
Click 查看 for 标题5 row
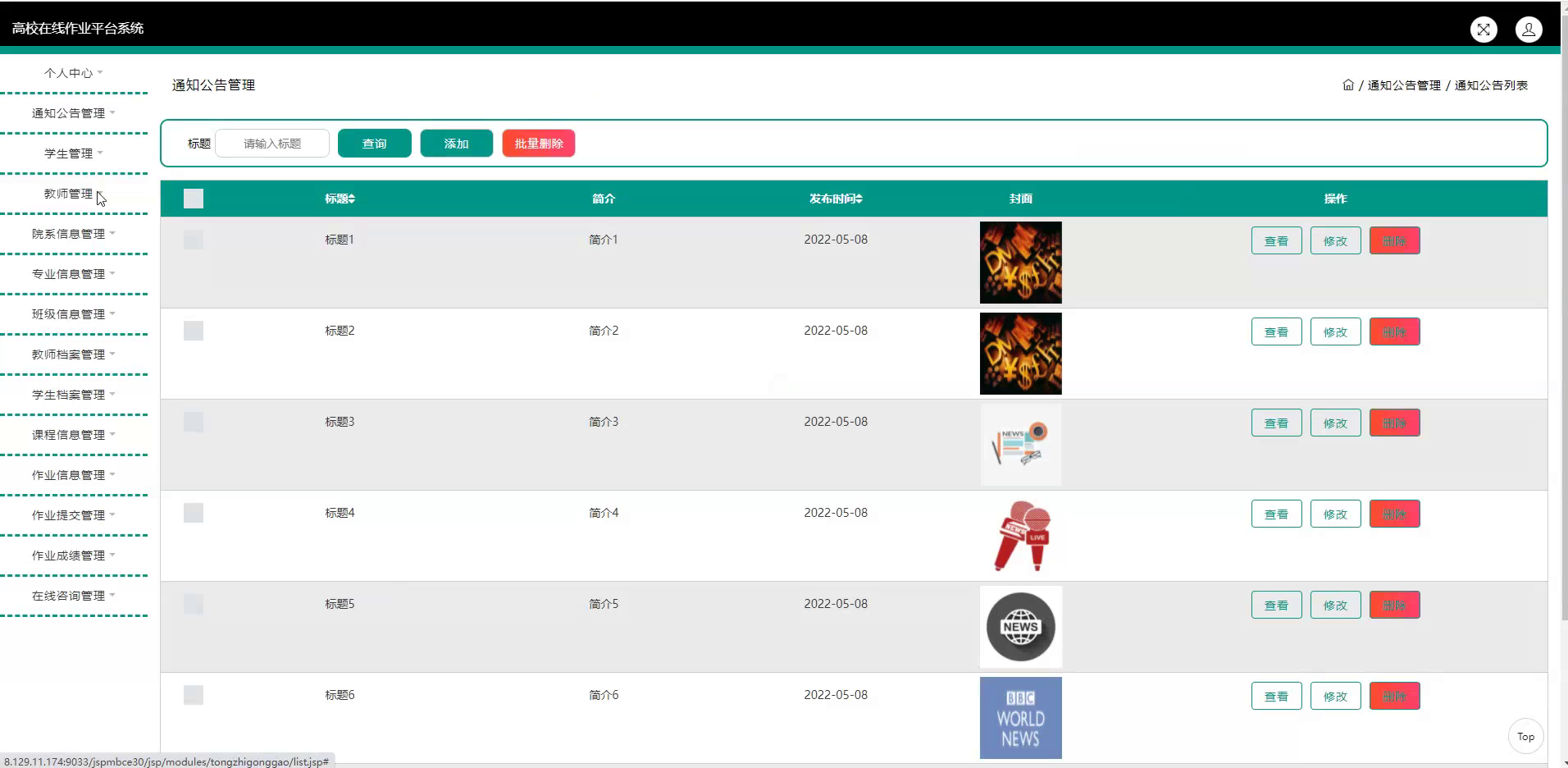pos(1277,606)
